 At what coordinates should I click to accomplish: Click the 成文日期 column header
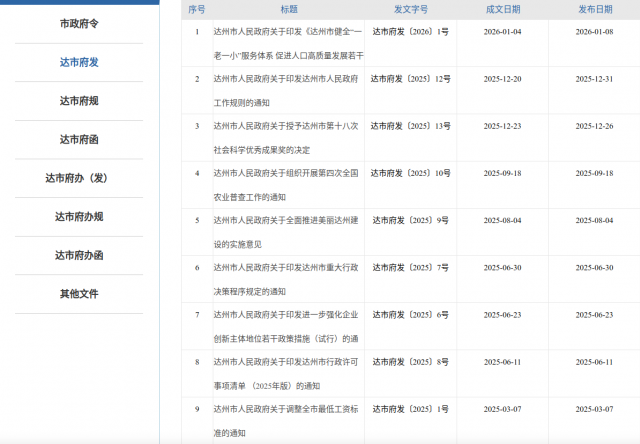pos(503,9)
